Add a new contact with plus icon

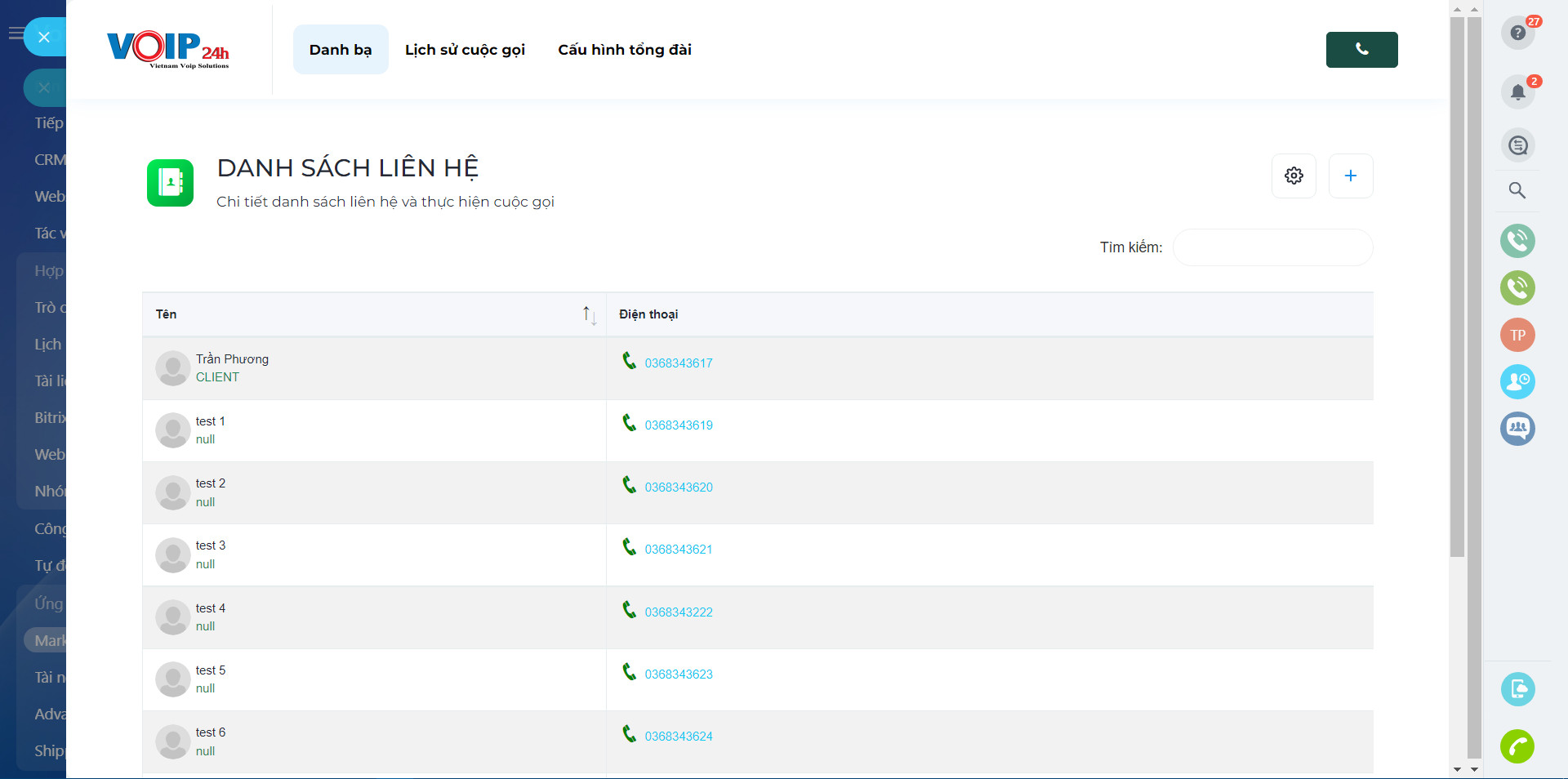[x=1351, y=176]
